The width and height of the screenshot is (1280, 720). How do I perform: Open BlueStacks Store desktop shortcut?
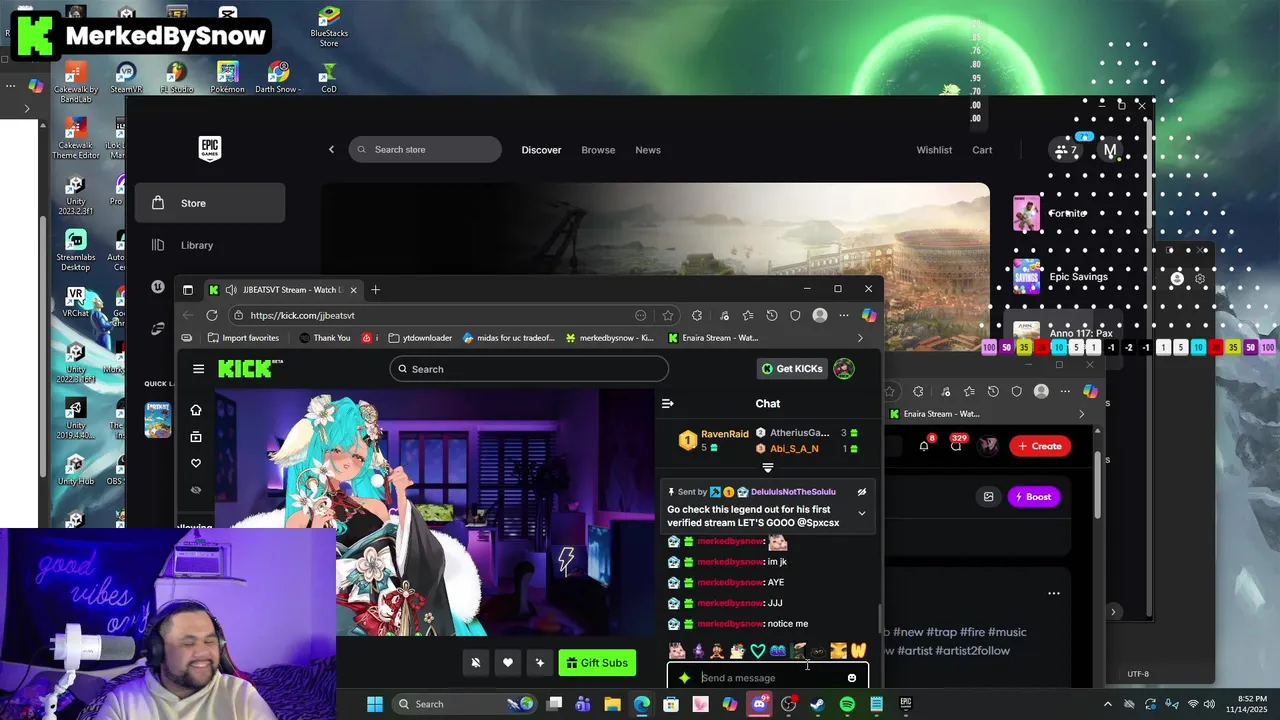(x=328, y=27)
